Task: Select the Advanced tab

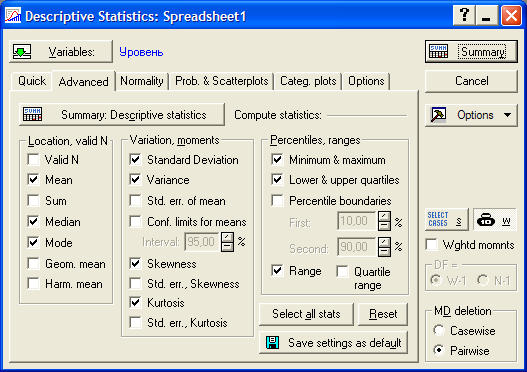Action: (83, 82)
